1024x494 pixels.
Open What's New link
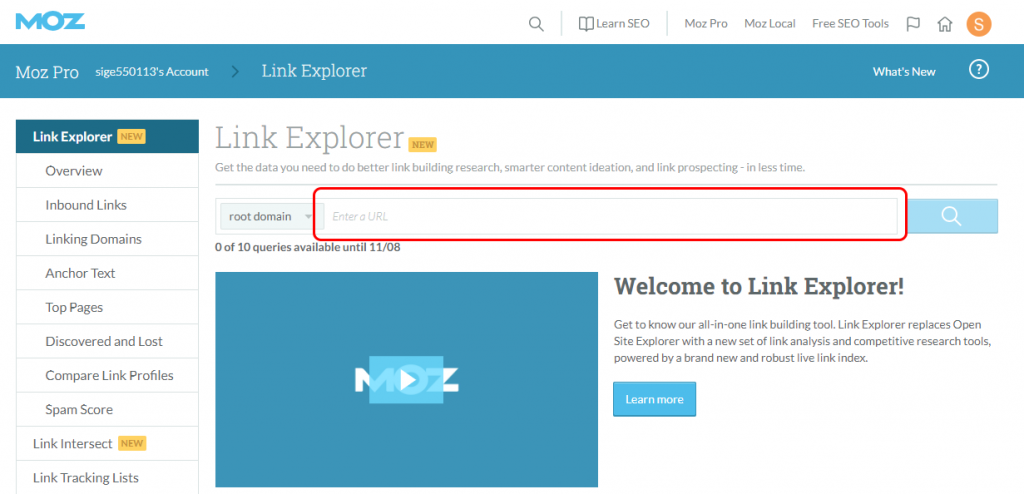point(904,72)
